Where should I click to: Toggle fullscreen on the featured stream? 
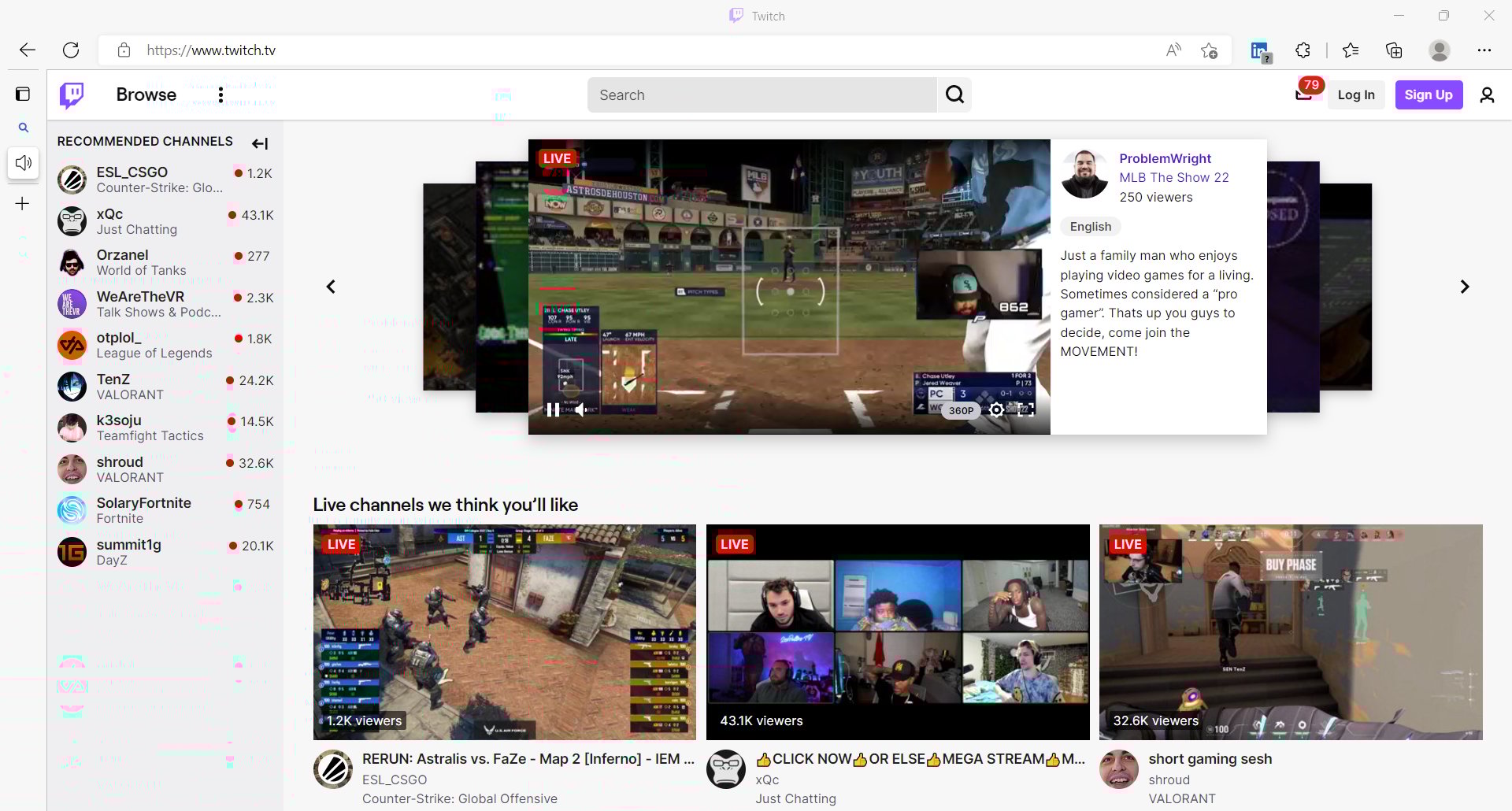pos(1025,409)
